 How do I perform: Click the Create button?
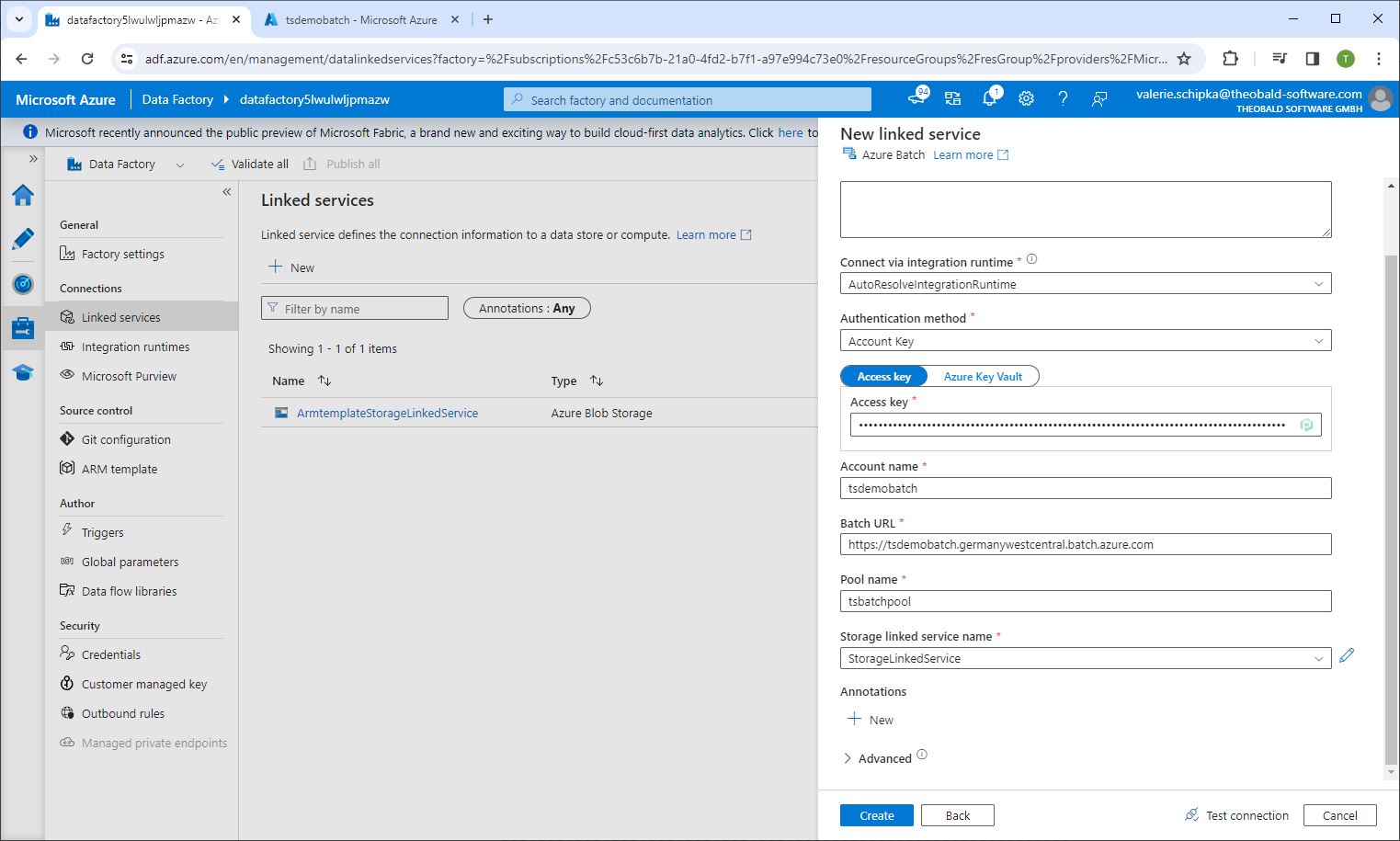[877, 815]
